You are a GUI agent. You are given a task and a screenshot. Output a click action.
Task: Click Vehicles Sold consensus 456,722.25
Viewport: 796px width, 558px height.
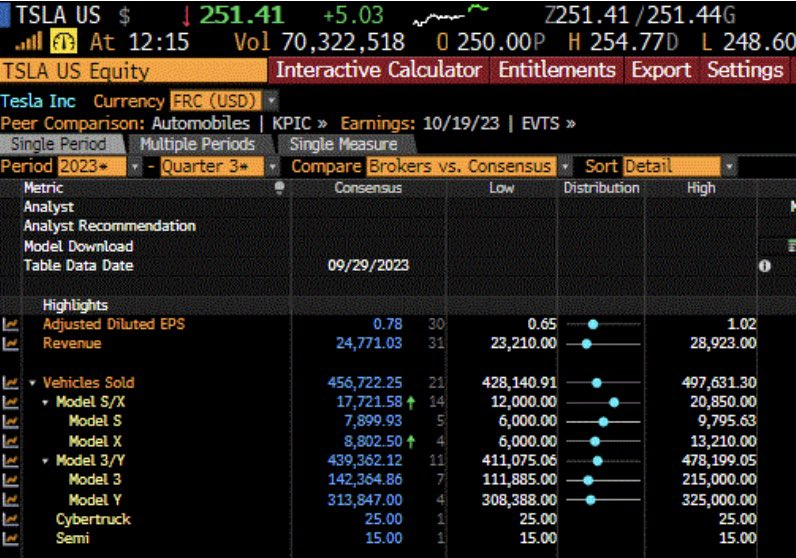point(365,383)
